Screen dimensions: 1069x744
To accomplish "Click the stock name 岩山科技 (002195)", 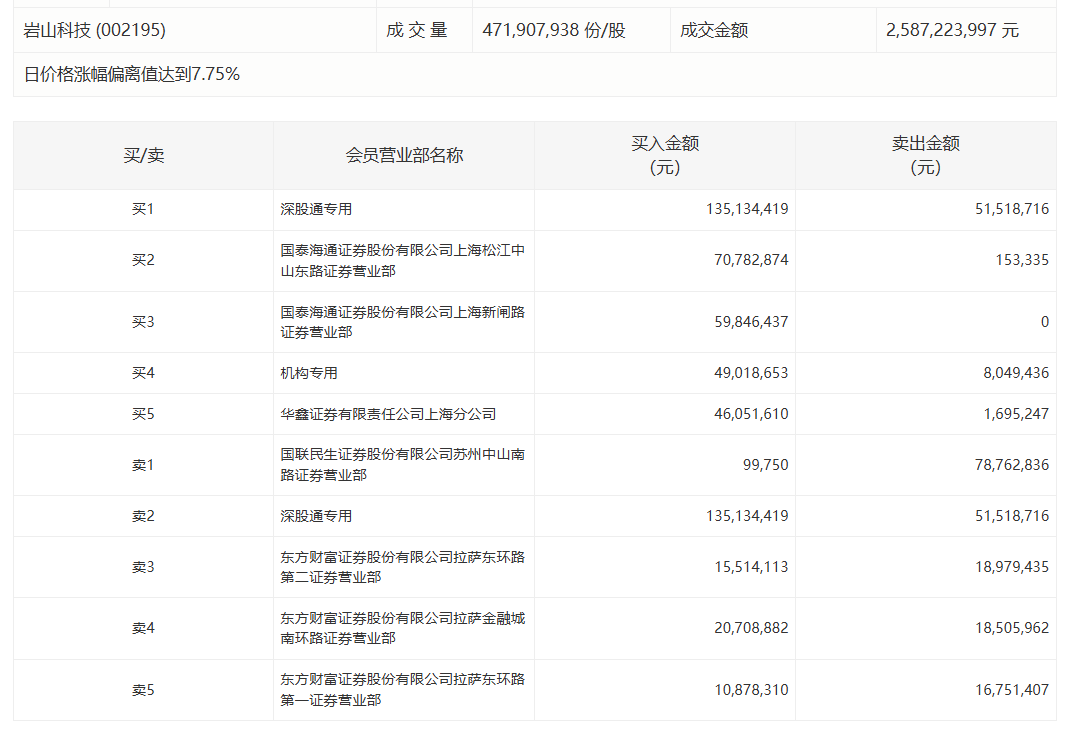I will pos(94,30).
